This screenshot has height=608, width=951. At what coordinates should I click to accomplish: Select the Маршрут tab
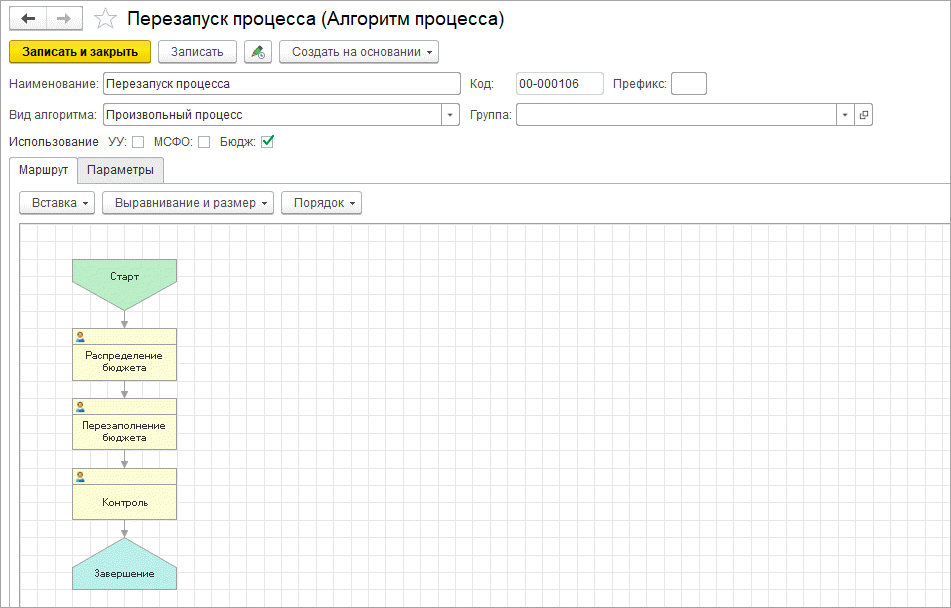43,170
